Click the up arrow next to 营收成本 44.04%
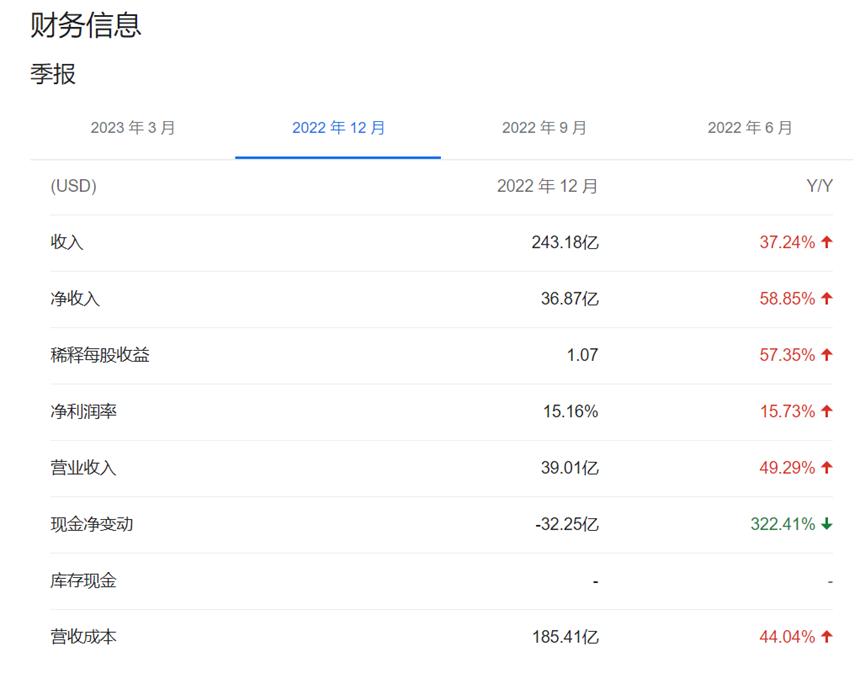The width and height of the screenshot is (865, 673). 825,635
